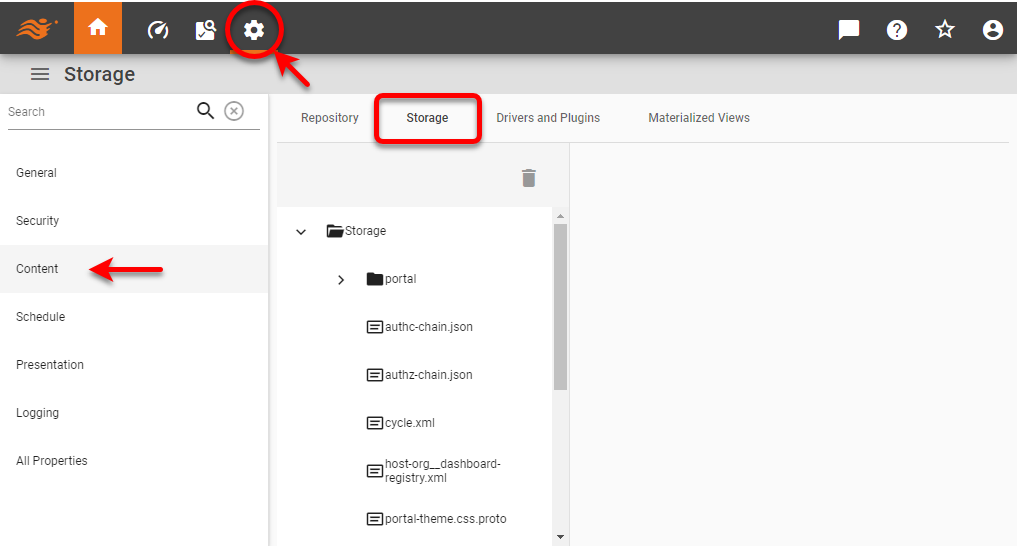Open the Materialized Views tab

698,118
